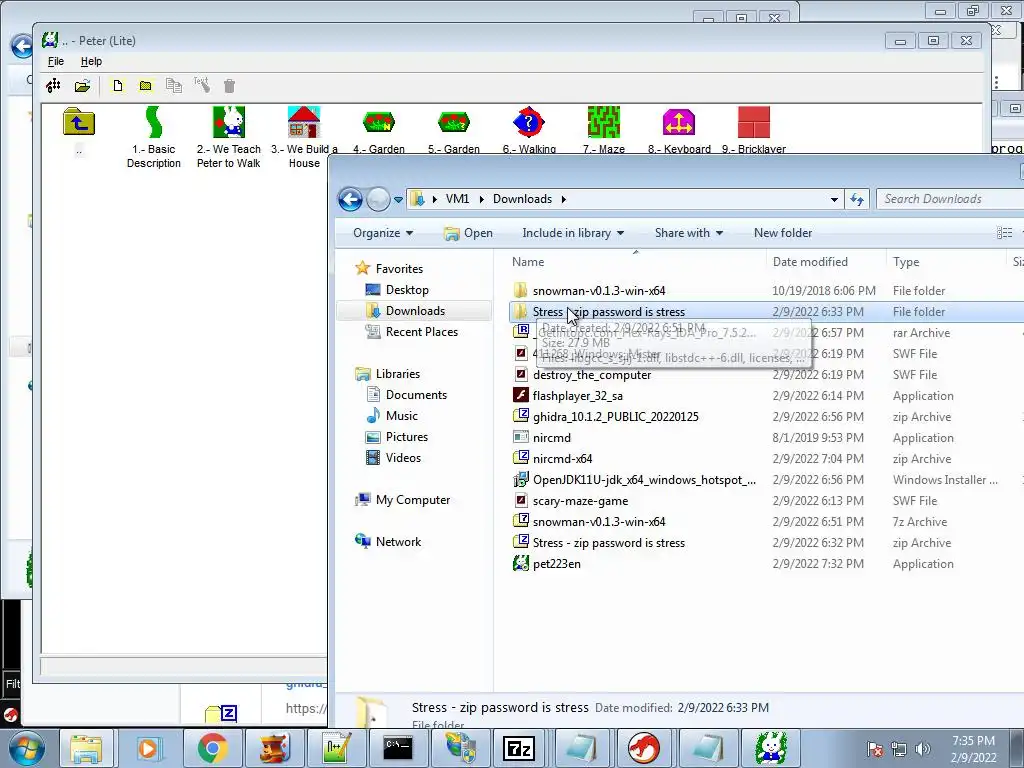Select the snowman-v0.1.3-win-x64 7z archive
This screenshot has height=768, width=1024.
click(599, 522)
